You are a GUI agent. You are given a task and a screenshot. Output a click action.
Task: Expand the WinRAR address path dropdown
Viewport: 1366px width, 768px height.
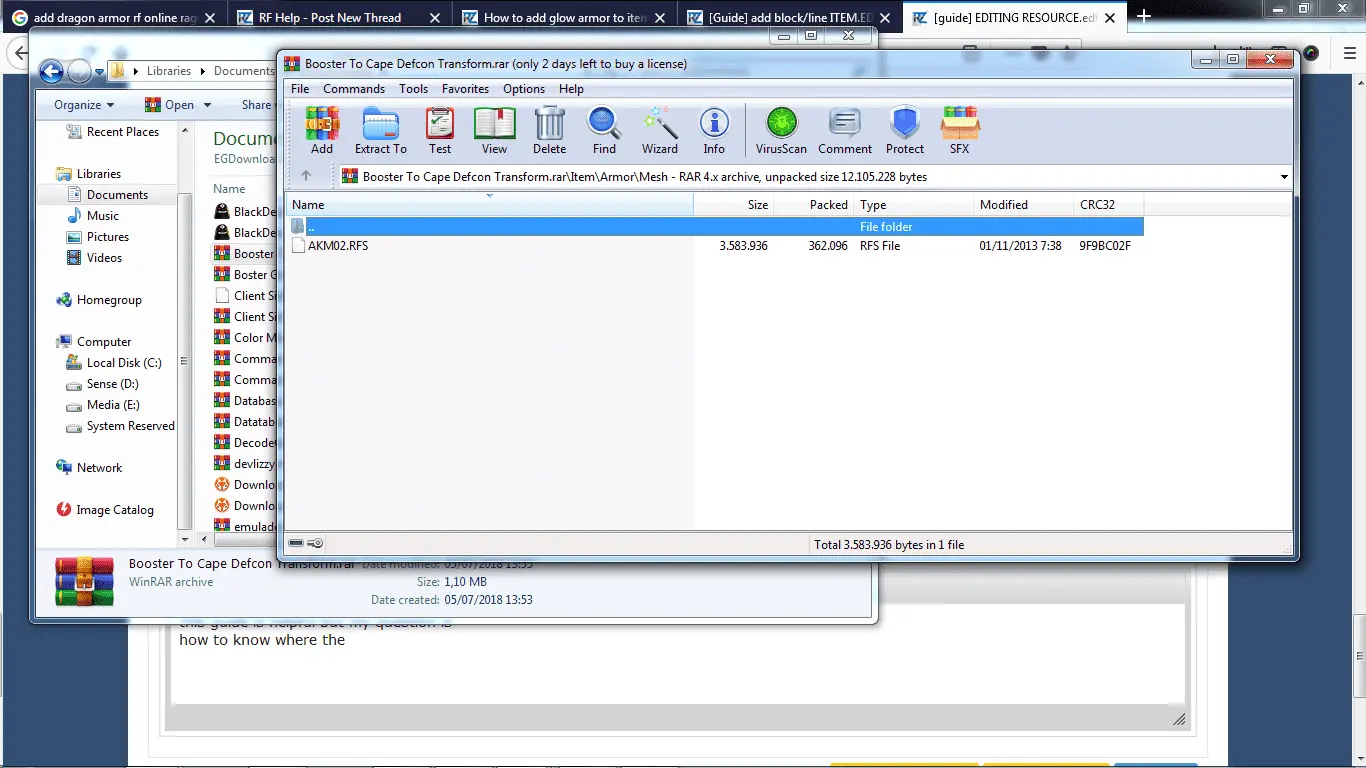(x=1284, y=177)
